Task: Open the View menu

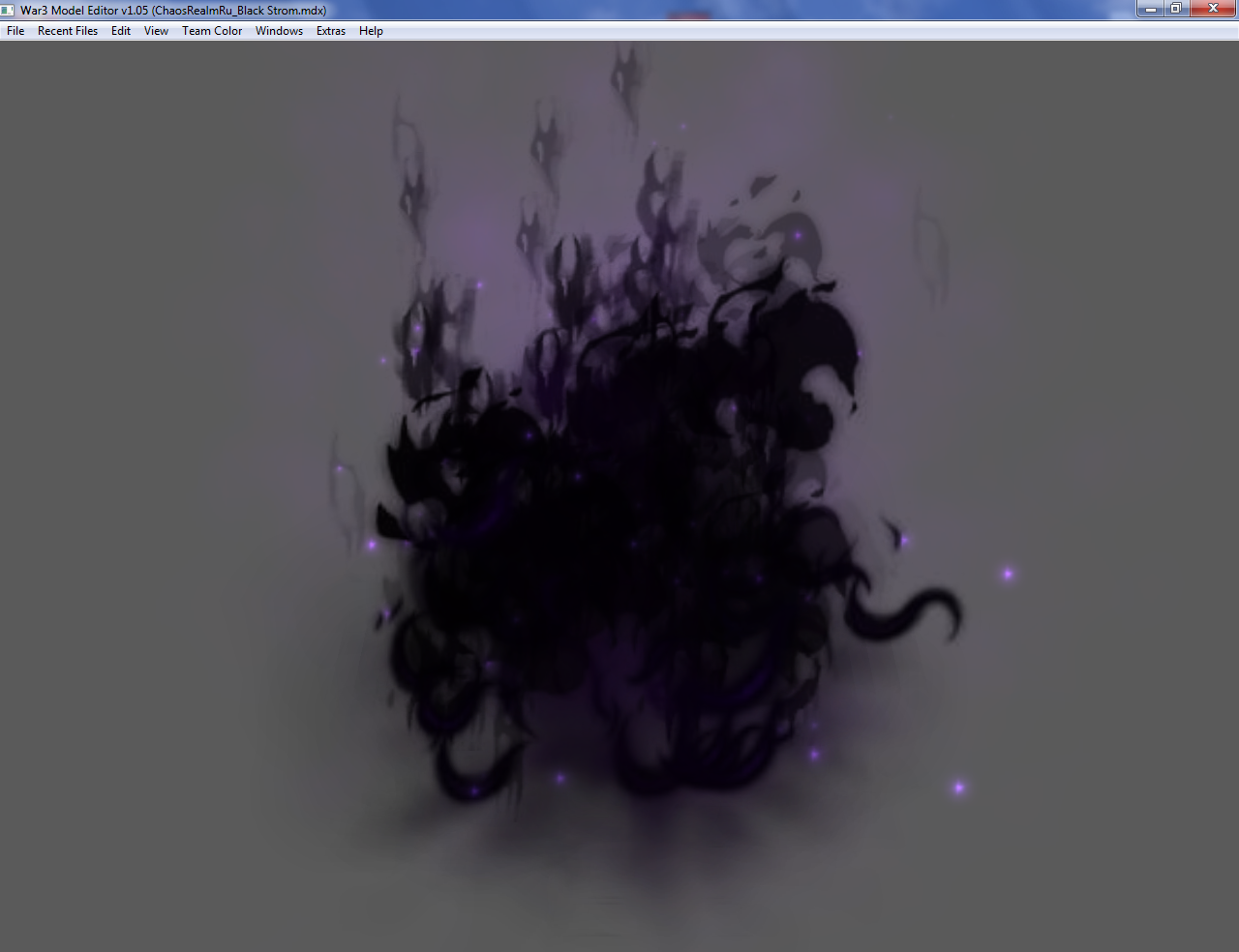Action: [x=156, y=31]
